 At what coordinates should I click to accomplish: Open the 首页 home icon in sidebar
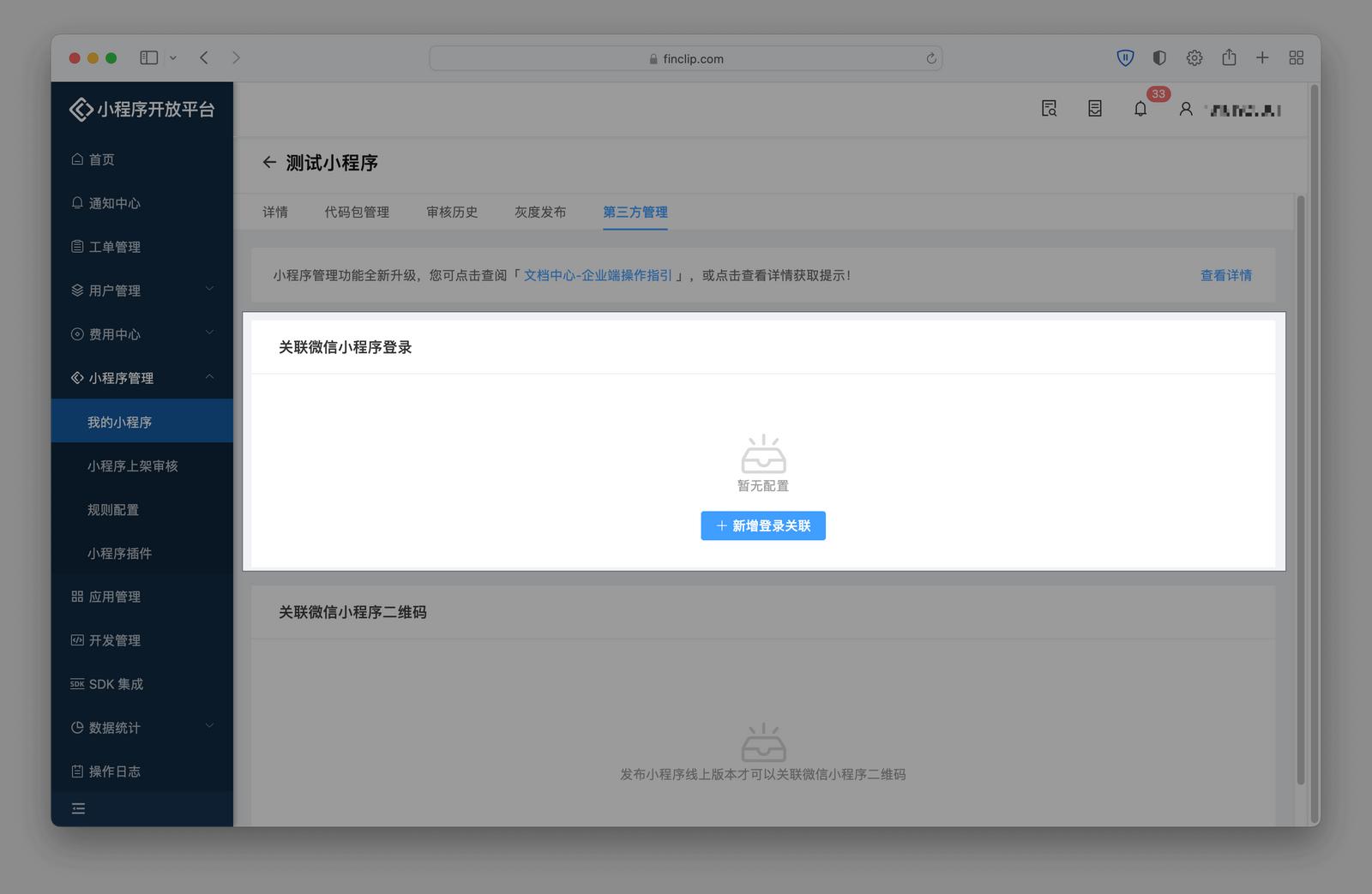[x=77, y=159]
